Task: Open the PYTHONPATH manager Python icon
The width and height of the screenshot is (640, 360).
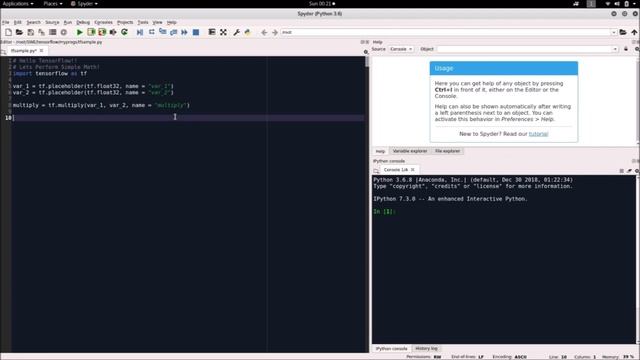Action: point(247,32)
